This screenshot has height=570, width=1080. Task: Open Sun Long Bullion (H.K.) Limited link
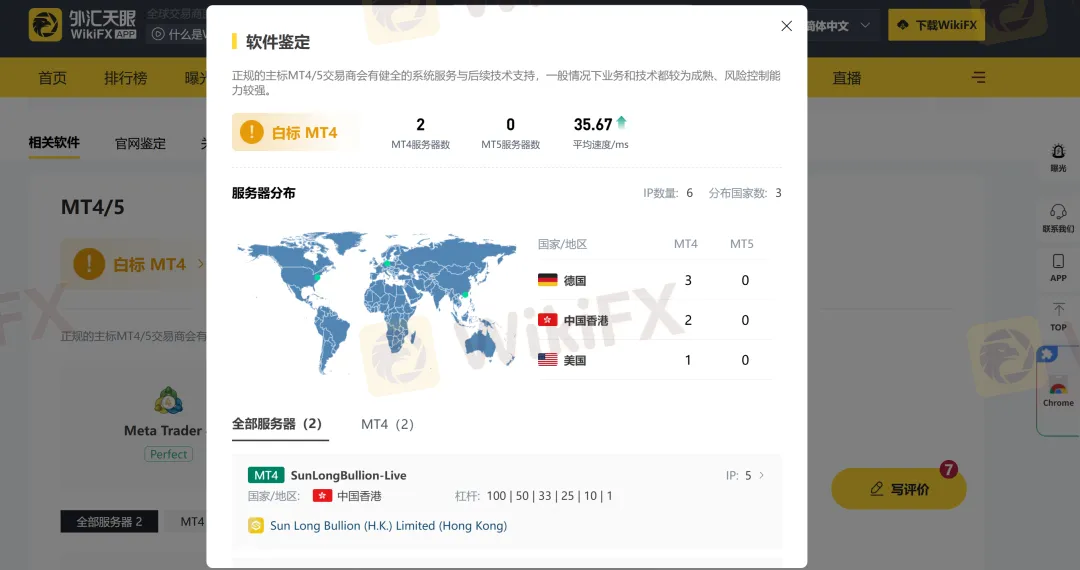(387, 526)
